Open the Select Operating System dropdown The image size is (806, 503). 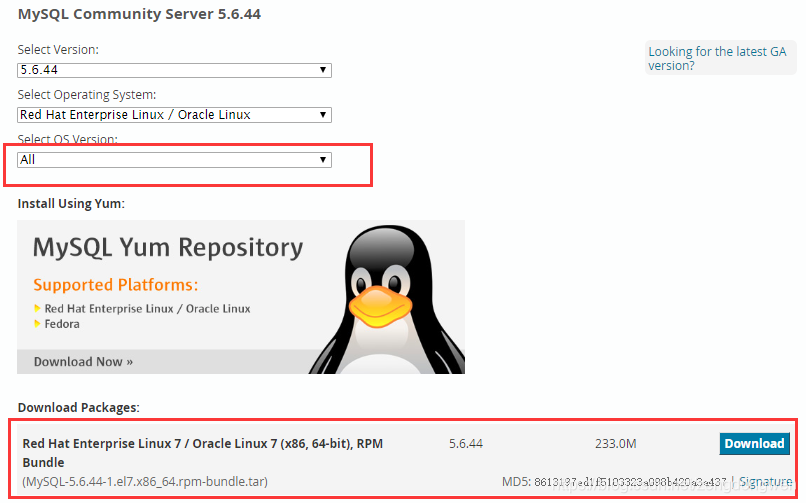click(x=174, y=115)
